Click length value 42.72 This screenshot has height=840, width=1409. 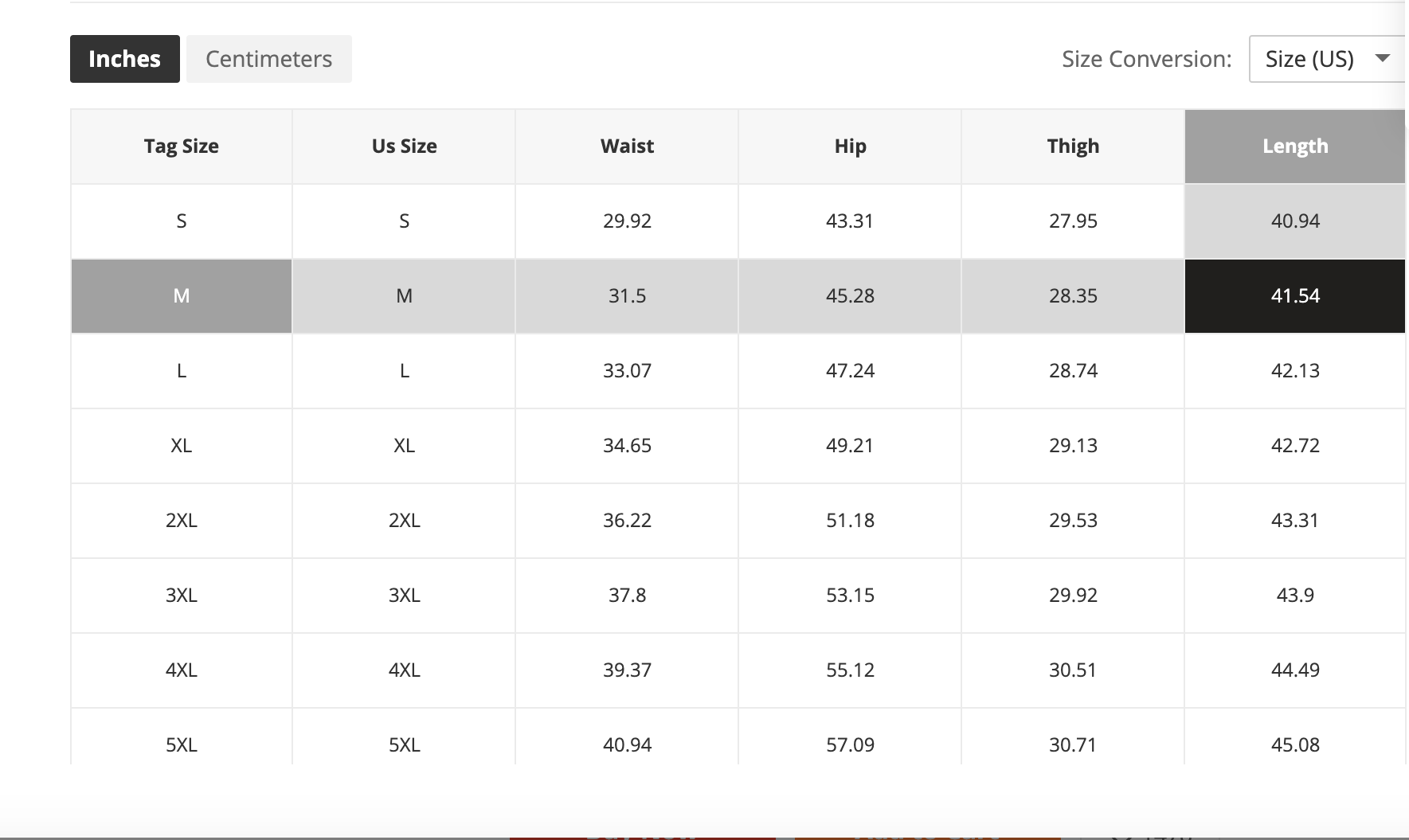click(1295, 446)
